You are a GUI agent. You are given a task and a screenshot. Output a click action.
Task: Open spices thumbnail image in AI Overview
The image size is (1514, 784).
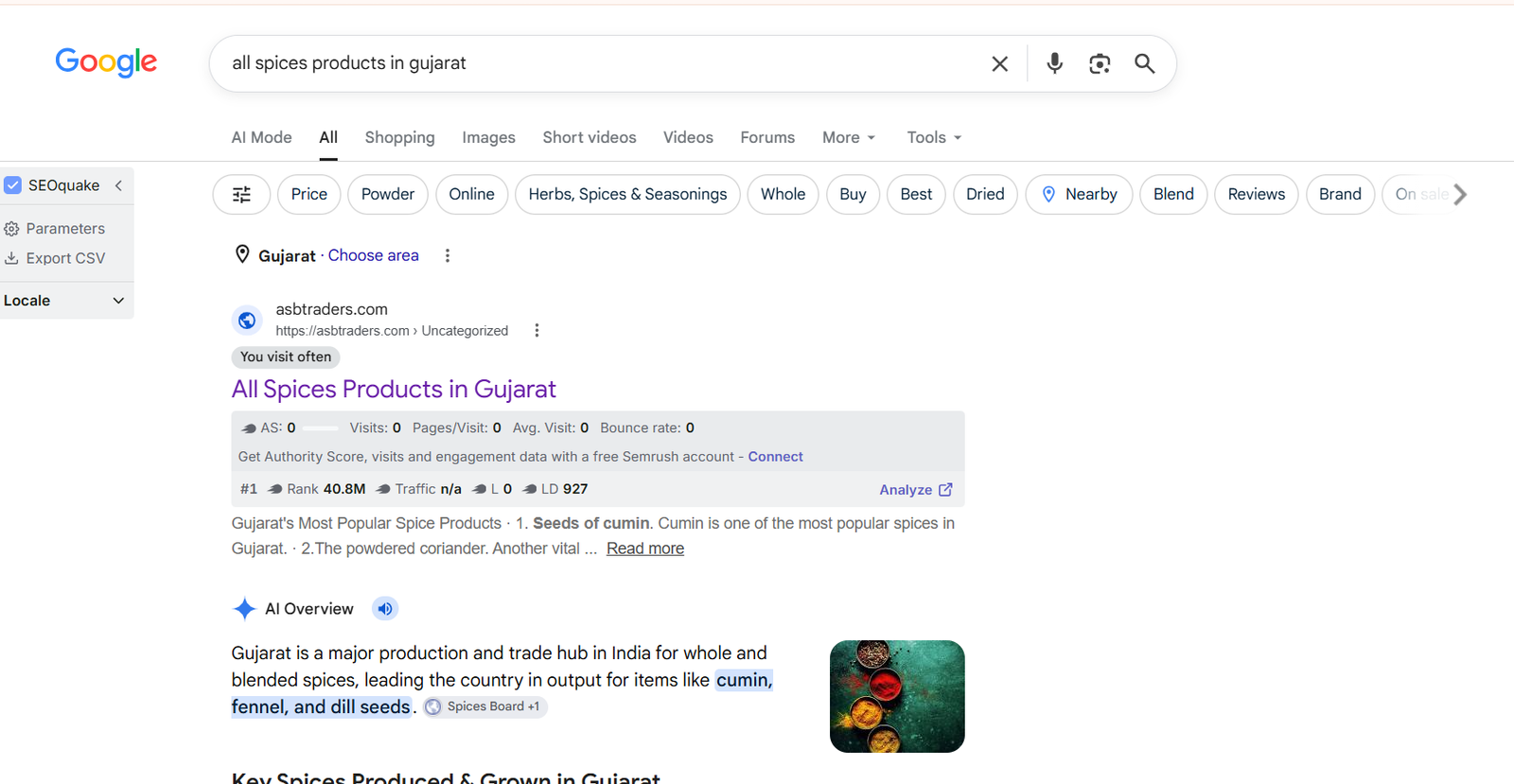pyautogui.click(x=897, y=697)
